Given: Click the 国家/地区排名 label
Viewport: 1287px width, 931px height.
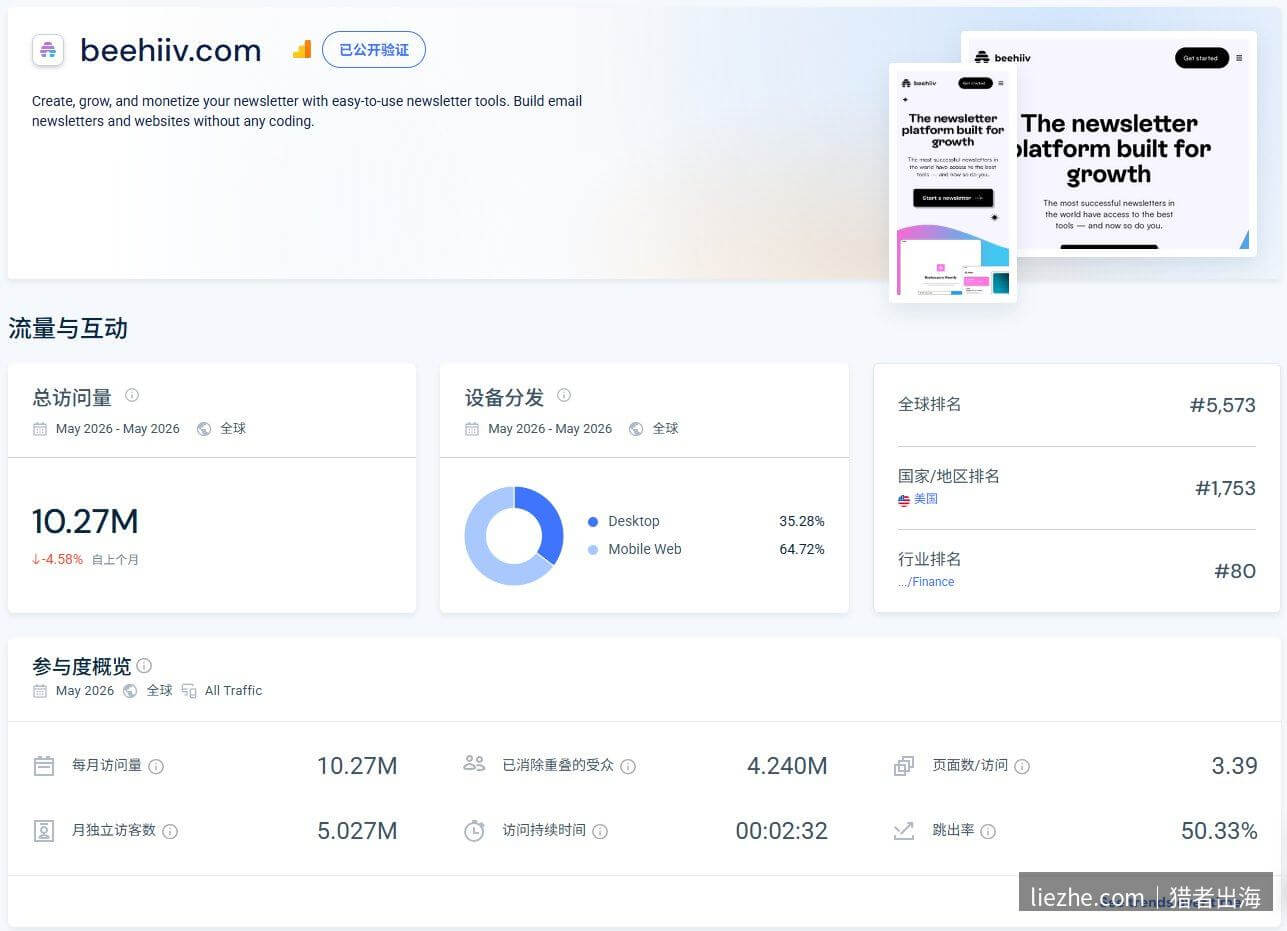Looking at the screenshot, I should (x=949, y=476).
